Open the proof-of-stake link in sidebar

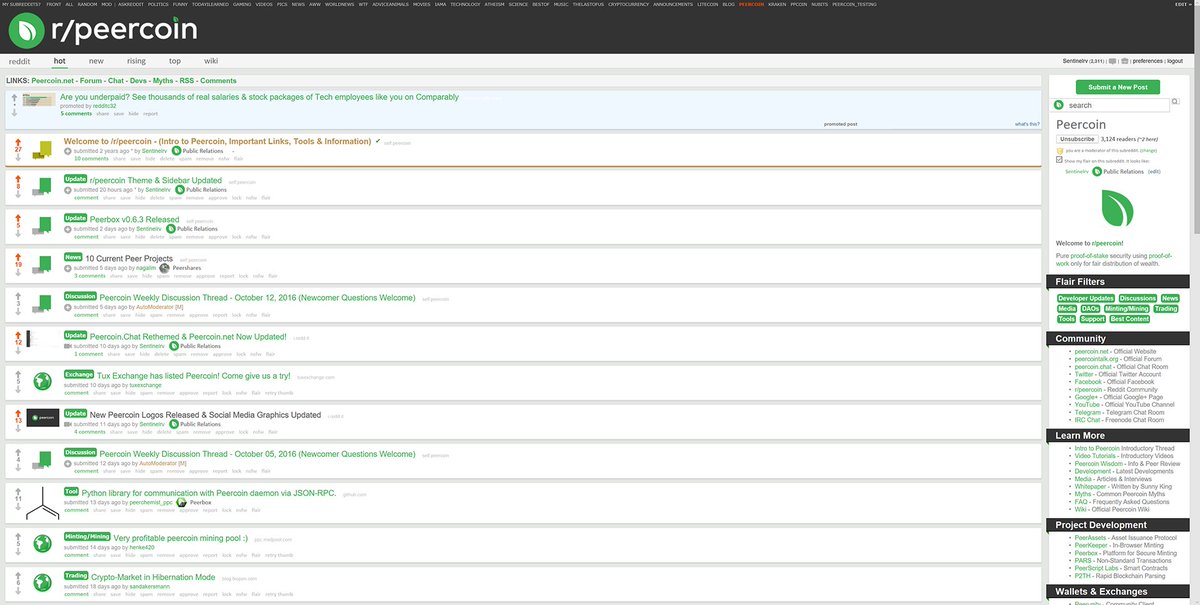pos(1090,256)
